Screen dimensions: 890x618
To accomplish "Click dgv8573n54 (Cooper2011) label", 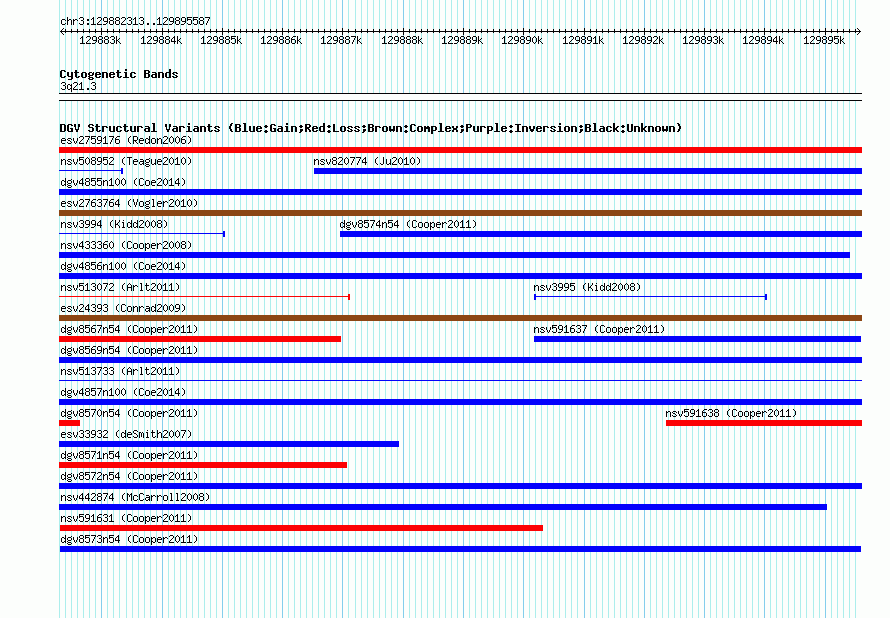I will pyautogui.click(x=129, y=539).
